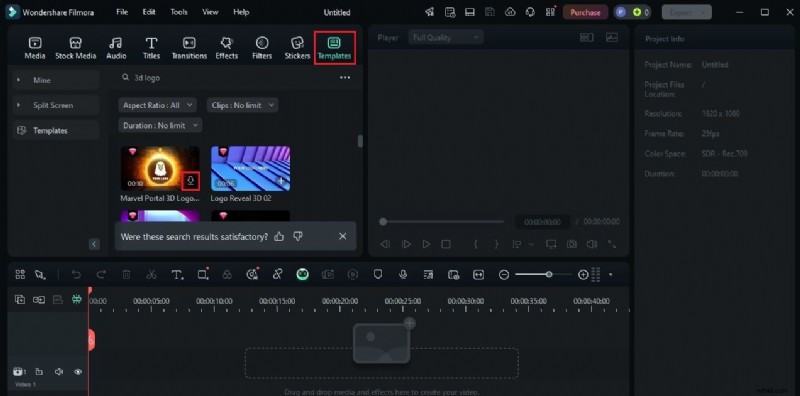The image size is (800, 396).
Task: Click the Split scissors icon
Action: tap(151, 275)
